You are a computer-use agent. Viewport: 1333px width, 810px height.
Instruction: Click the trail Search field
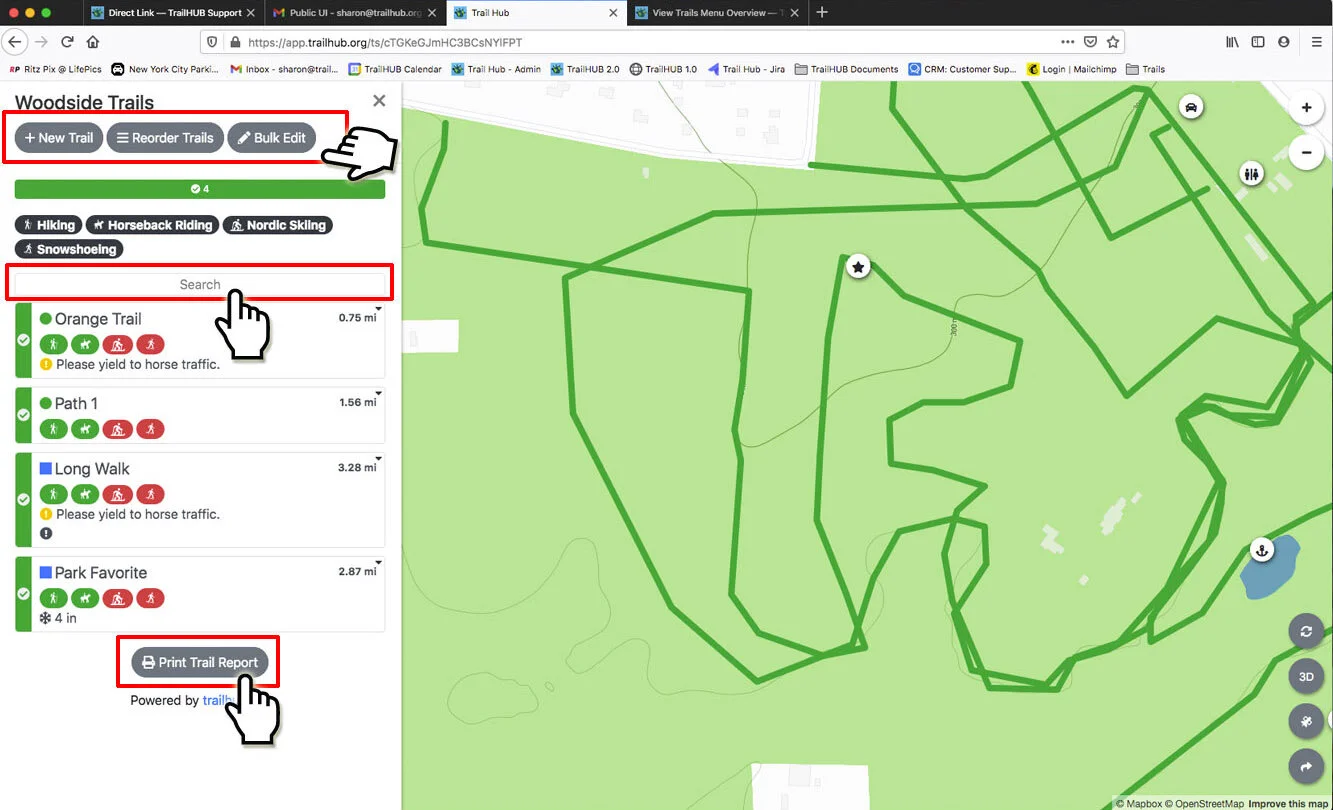coord(200,285)
